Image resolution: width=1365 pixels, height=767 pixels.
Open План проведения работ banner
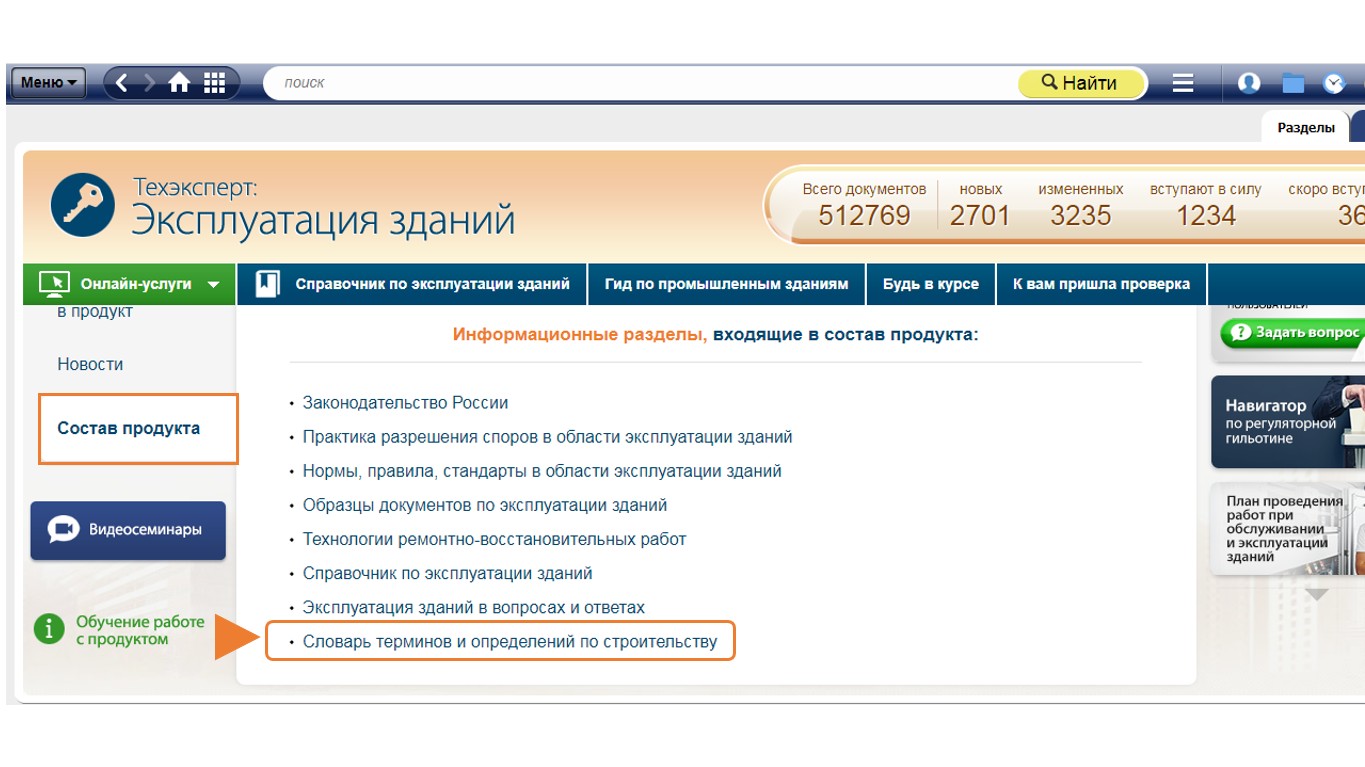pyautogui.click(x=1288, y=529)
